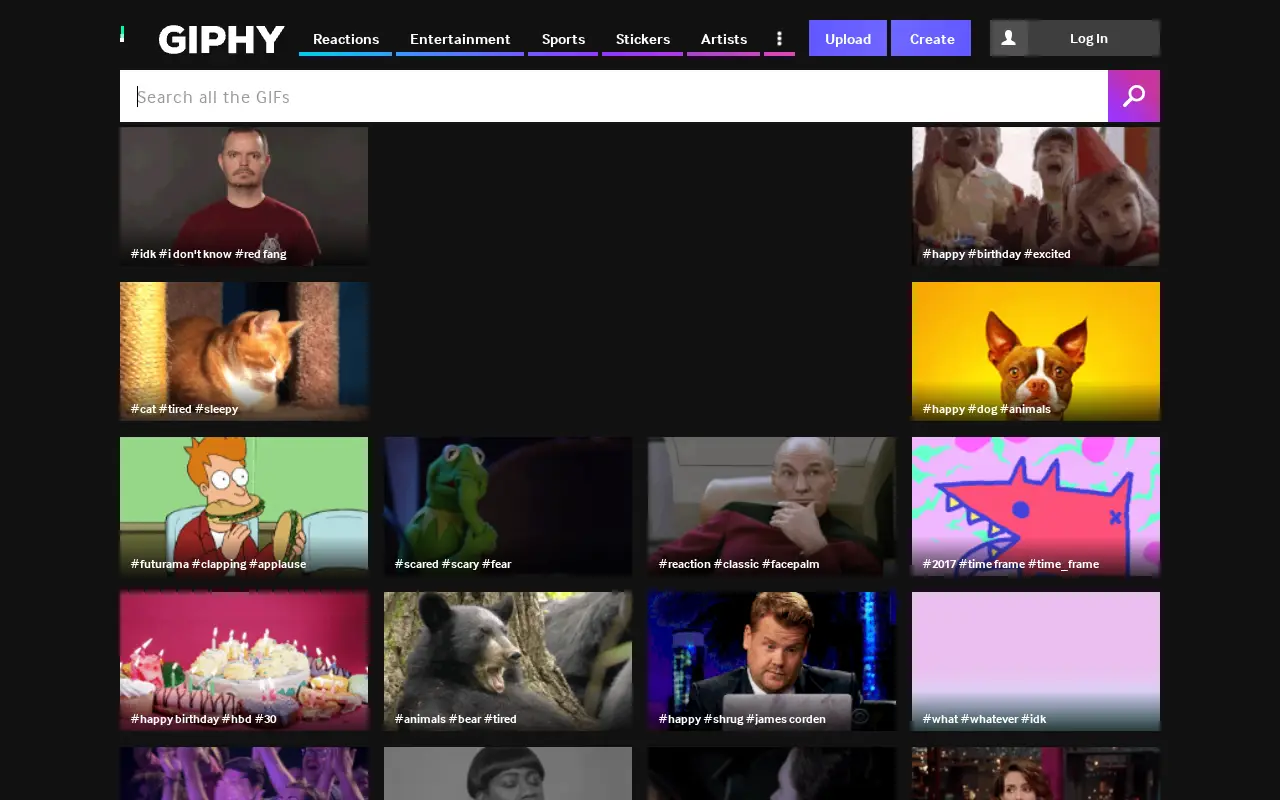
Task: Click the Create button
Action: click(x=931, y=38)
